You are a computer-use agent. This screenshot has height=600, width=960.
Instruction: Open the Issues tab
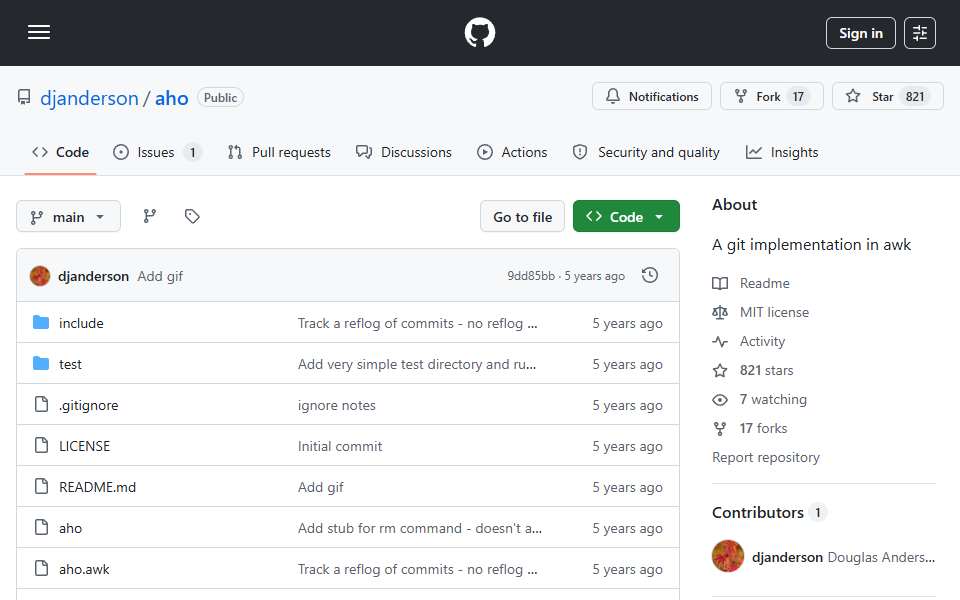[157, 152]
